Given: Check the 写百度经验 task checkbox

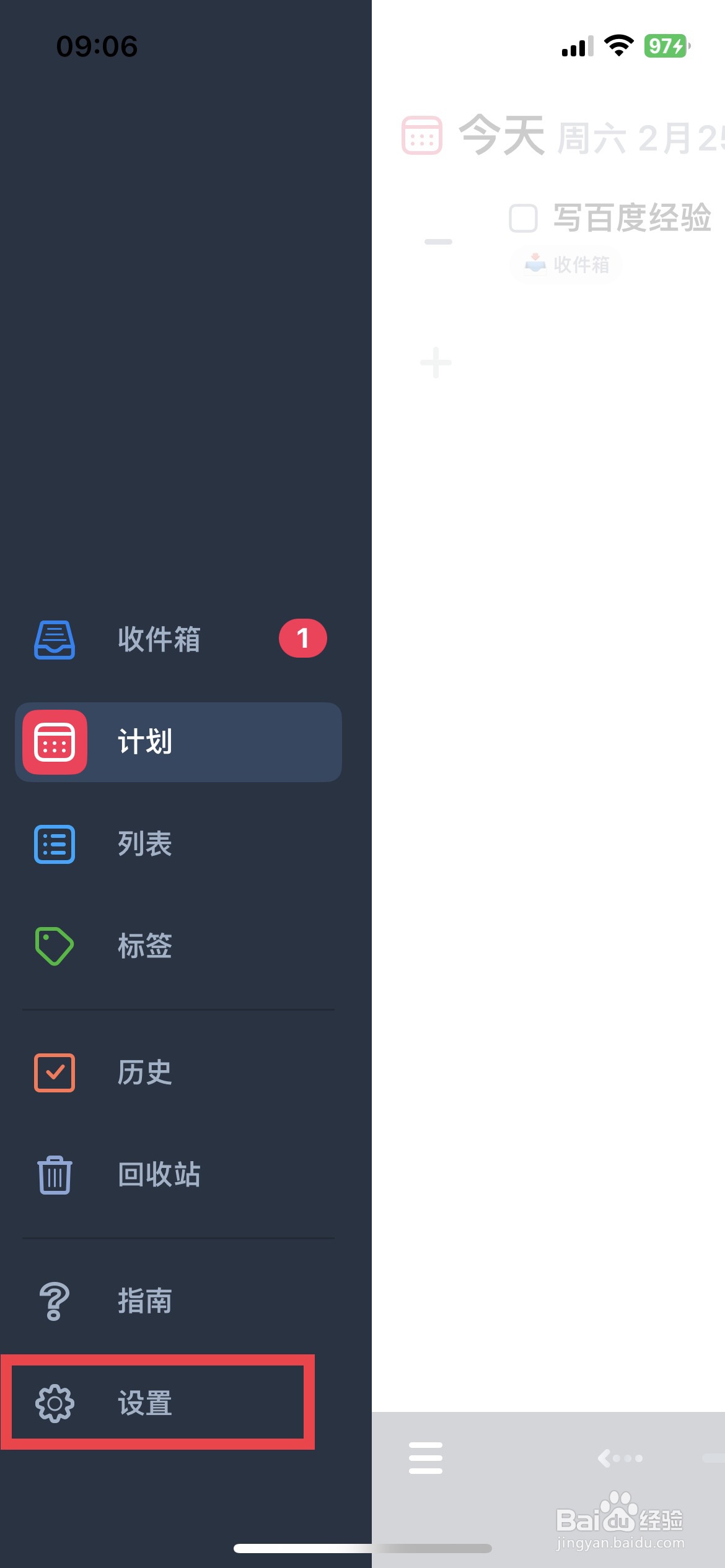Looking at the screenshot, I should click(x=523, y=218).
